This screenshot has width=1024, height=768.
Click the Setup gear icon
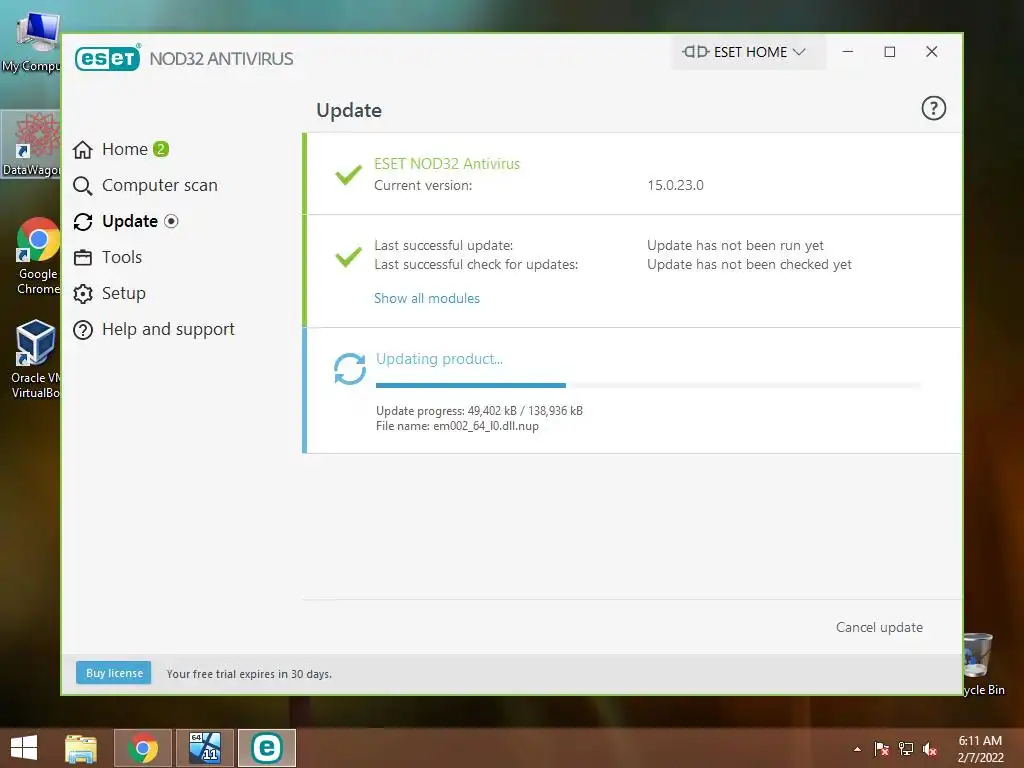point(83,294)
